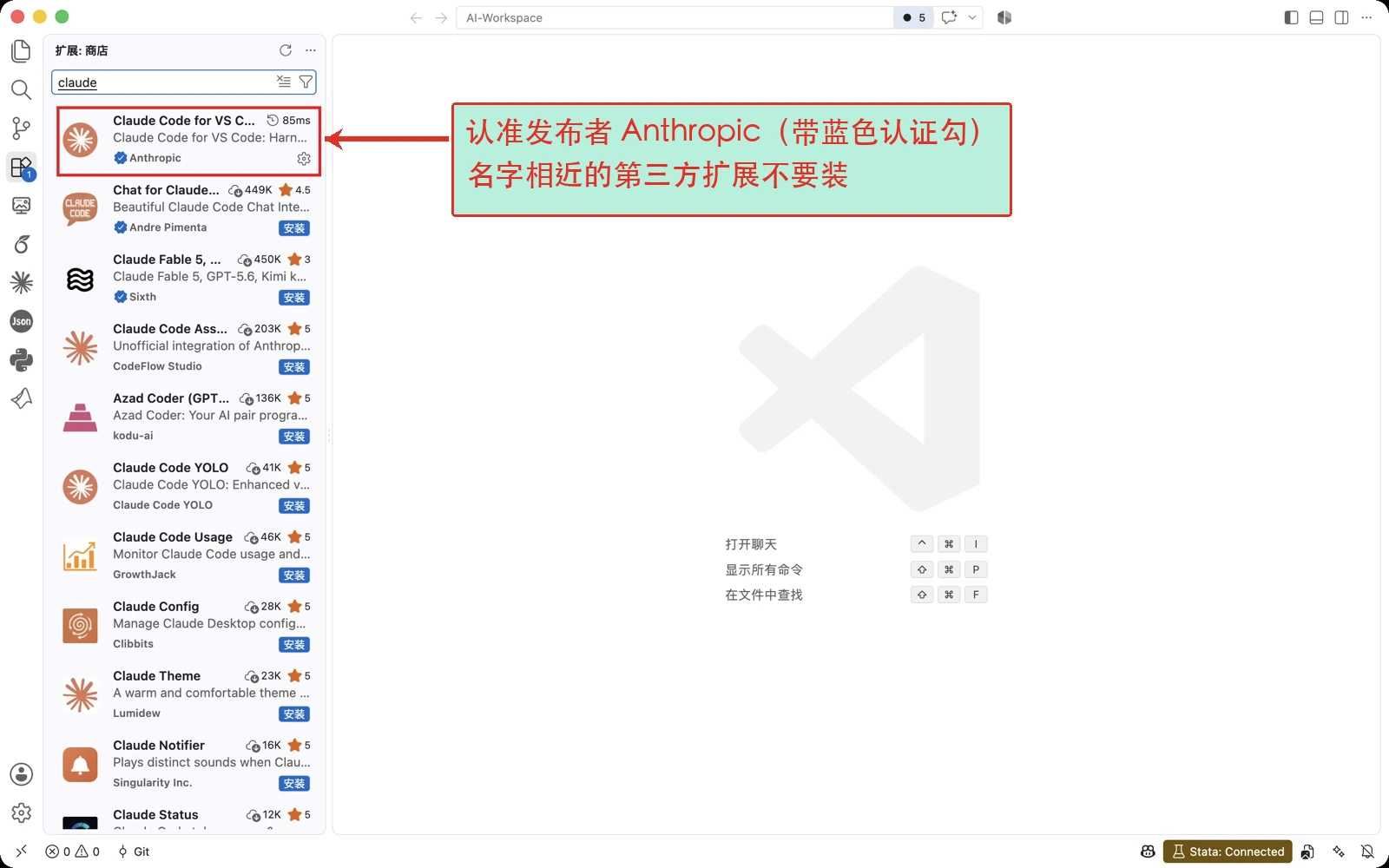Install the Claude Notifier extension

(294, 784)
